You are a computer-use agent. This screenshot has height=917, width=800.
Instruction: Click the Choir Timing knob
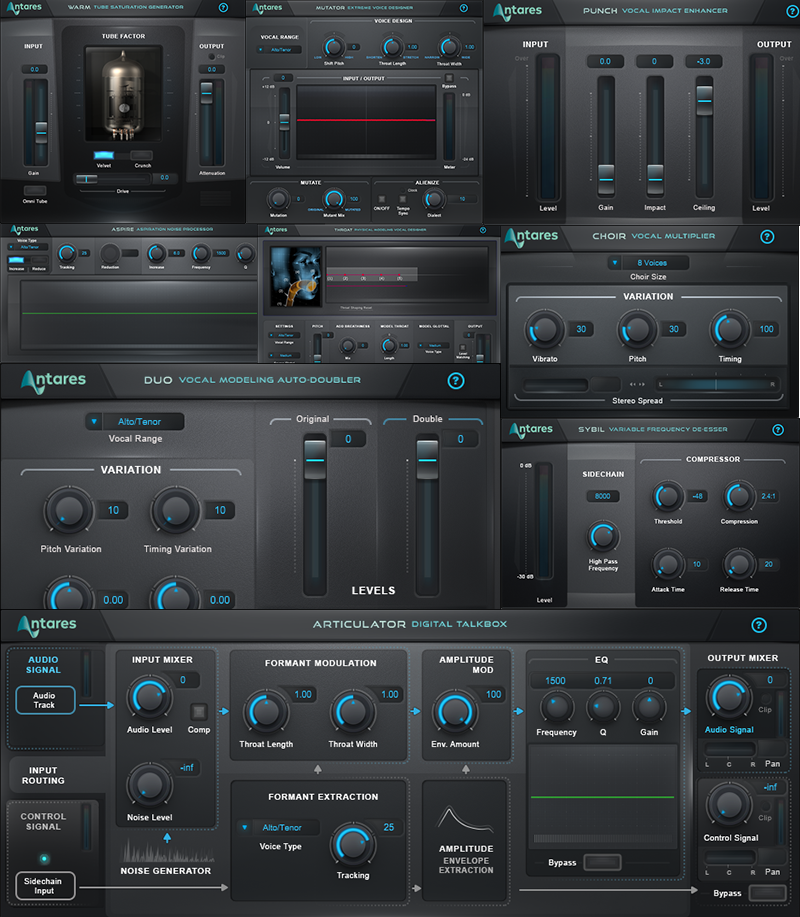[729, 330]
